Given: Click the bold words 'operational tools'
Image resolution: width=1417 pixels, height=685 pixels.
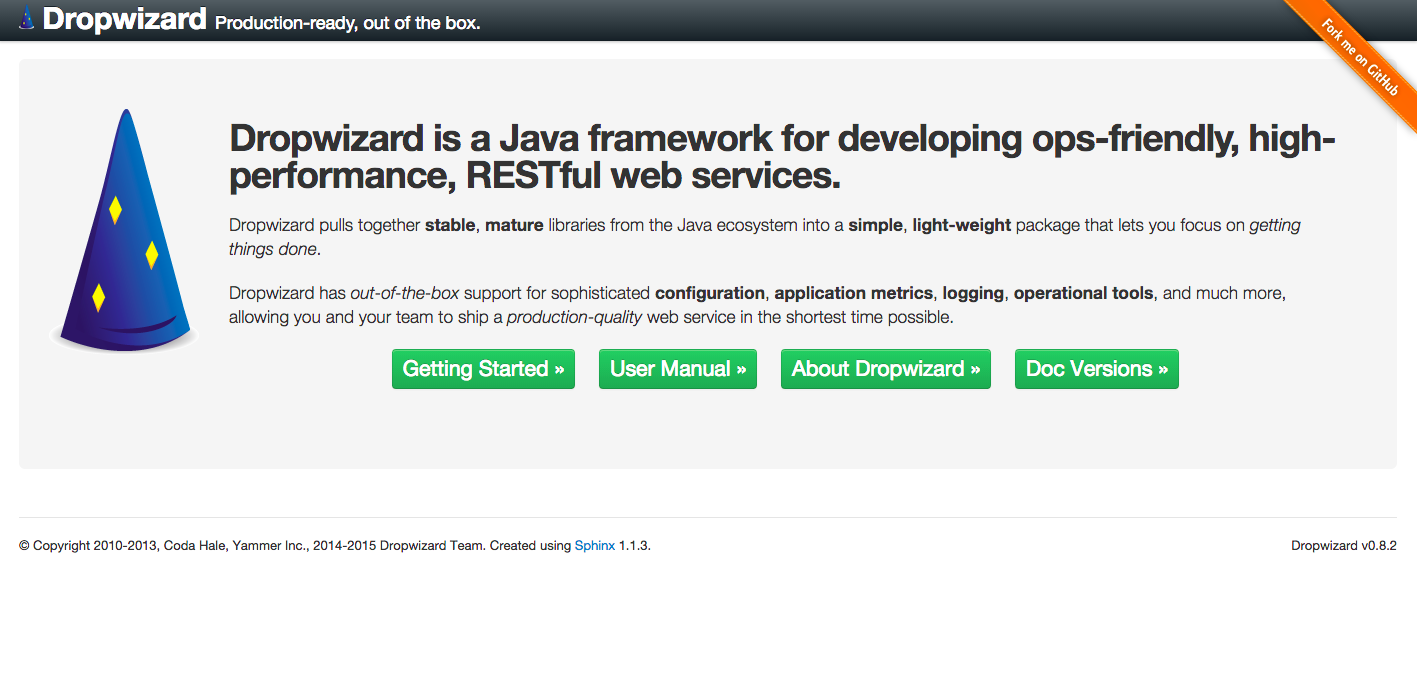Looking at the screenshot, I should [x=1084, y=293].
